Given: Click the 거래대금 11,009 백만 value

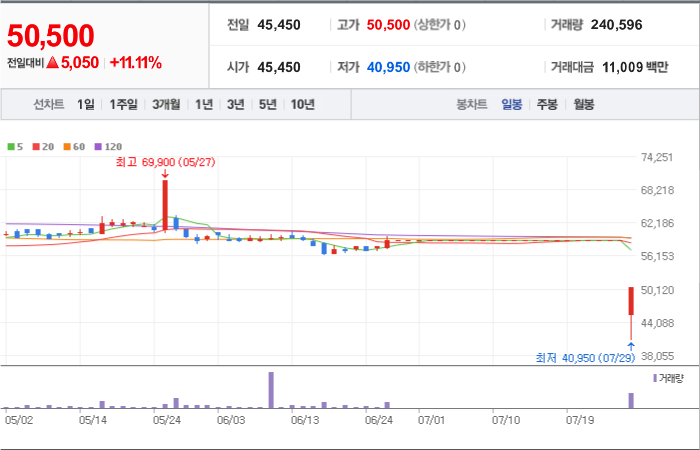Looking at the screenshot, I should pyautogui.click(x=635, y=67).
